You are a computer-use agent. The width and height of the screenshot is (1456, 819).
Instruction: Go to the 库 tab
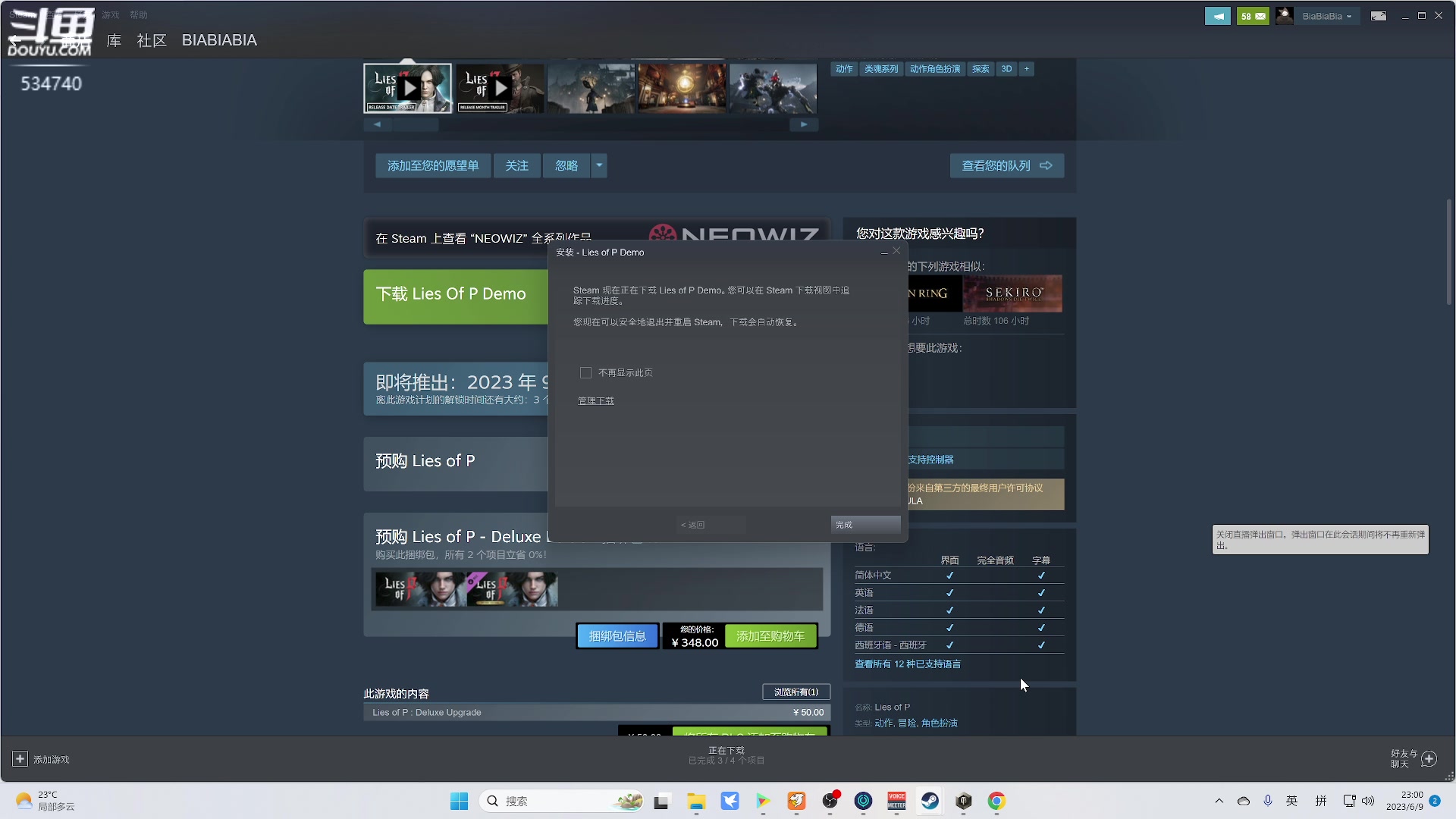click(114, 40)
